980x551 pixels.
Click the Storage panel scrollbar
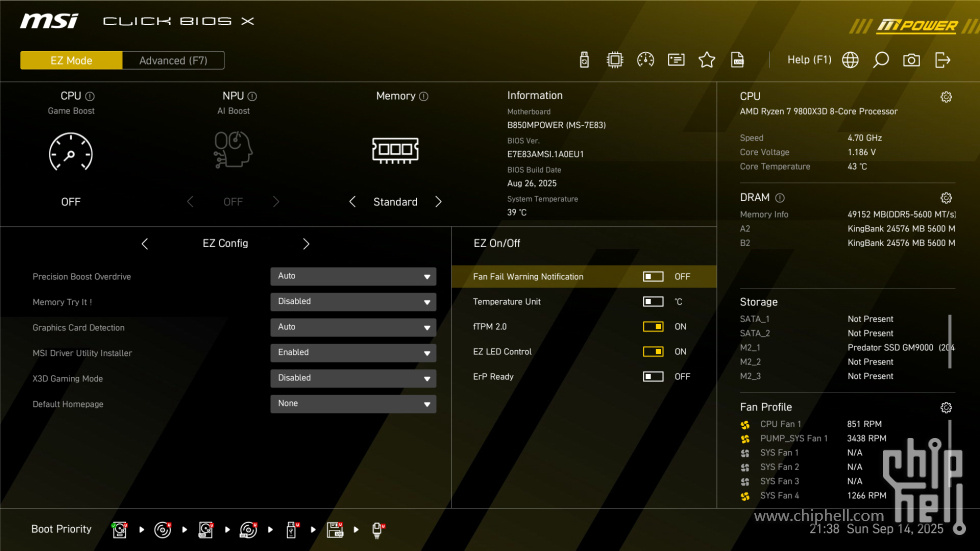[950, 342]
